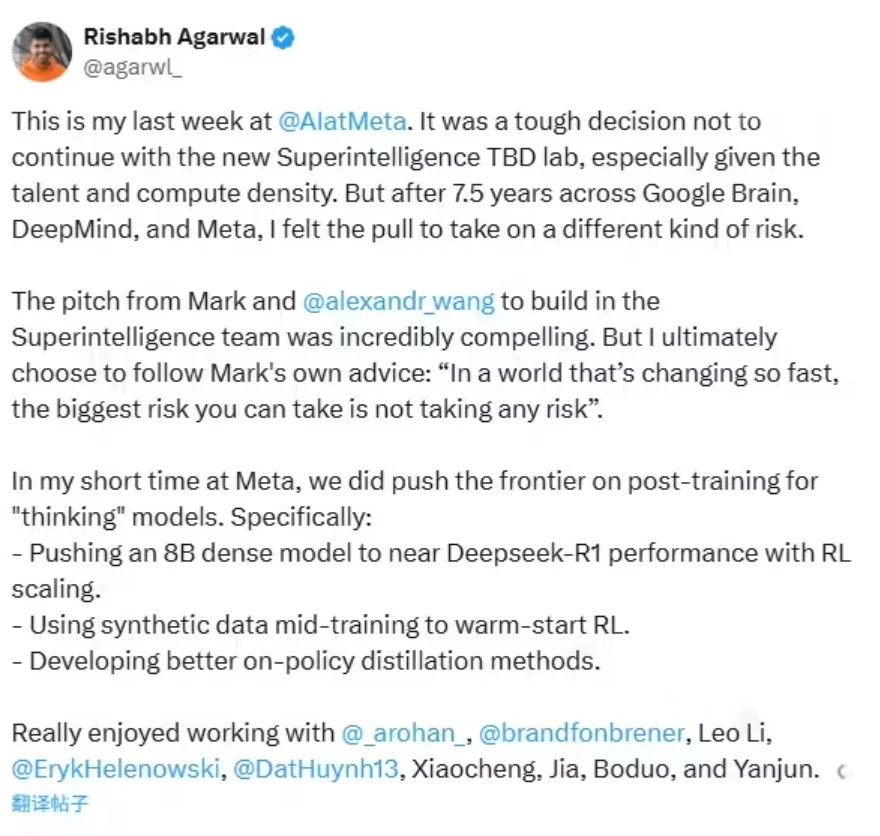Viewport: 880px width, 836px height.
Task: Click the 'In my short time at Meta' text
Action: pos(415,499)
